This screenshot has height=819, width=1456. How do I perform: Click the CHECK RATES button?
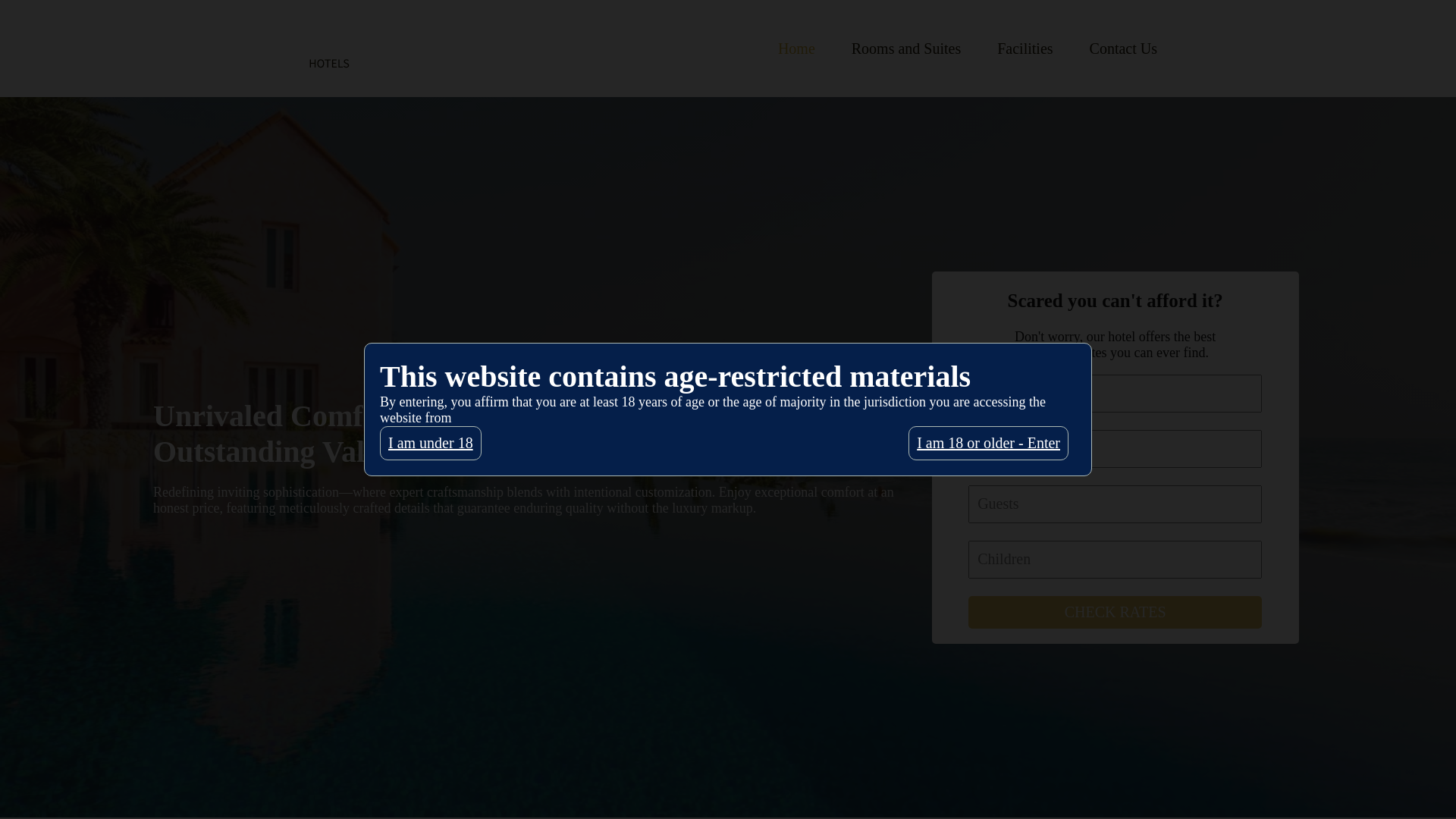pyautogui.click(x=1115, y=612)
